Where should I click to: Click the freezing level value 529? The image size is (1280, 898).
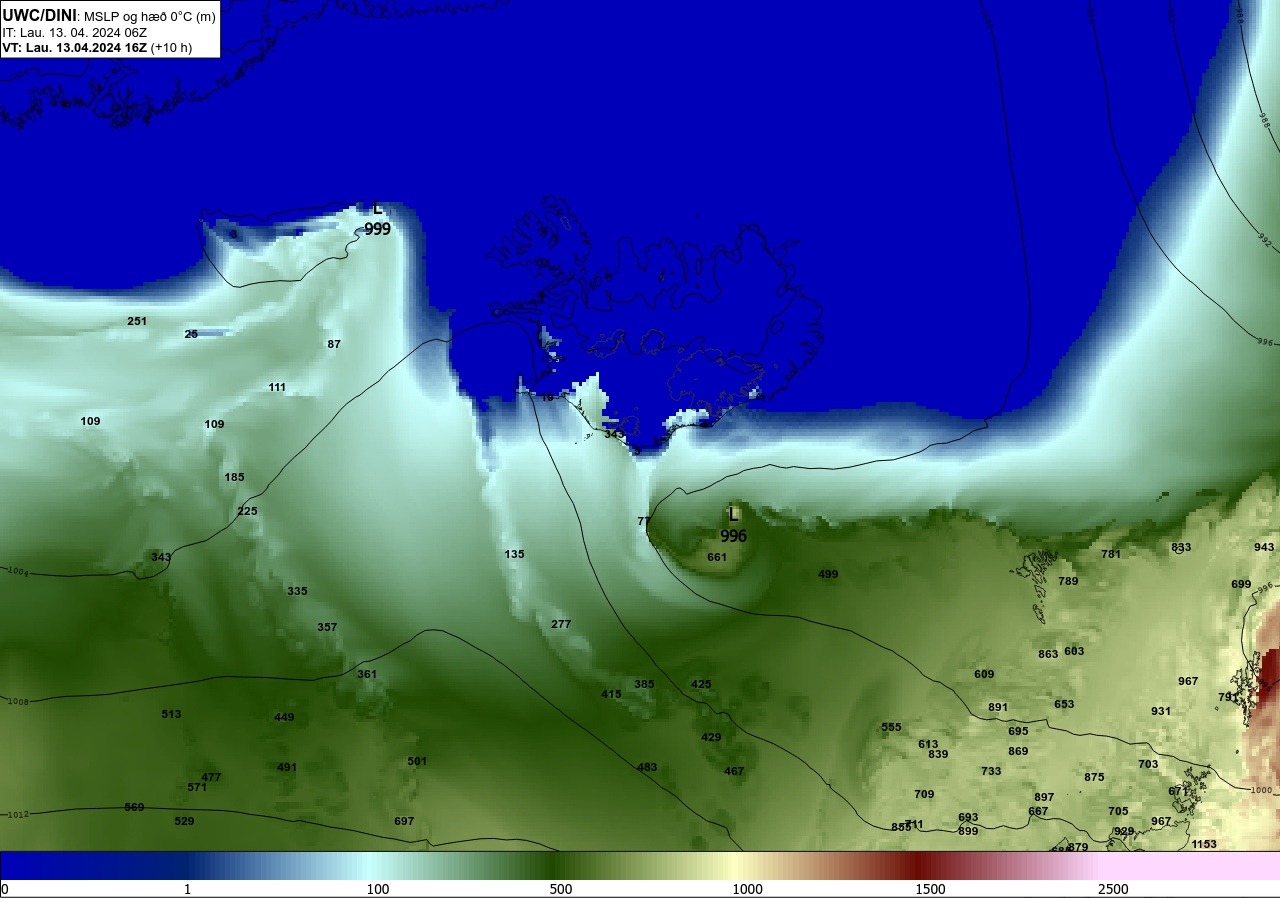coord(184,821)
